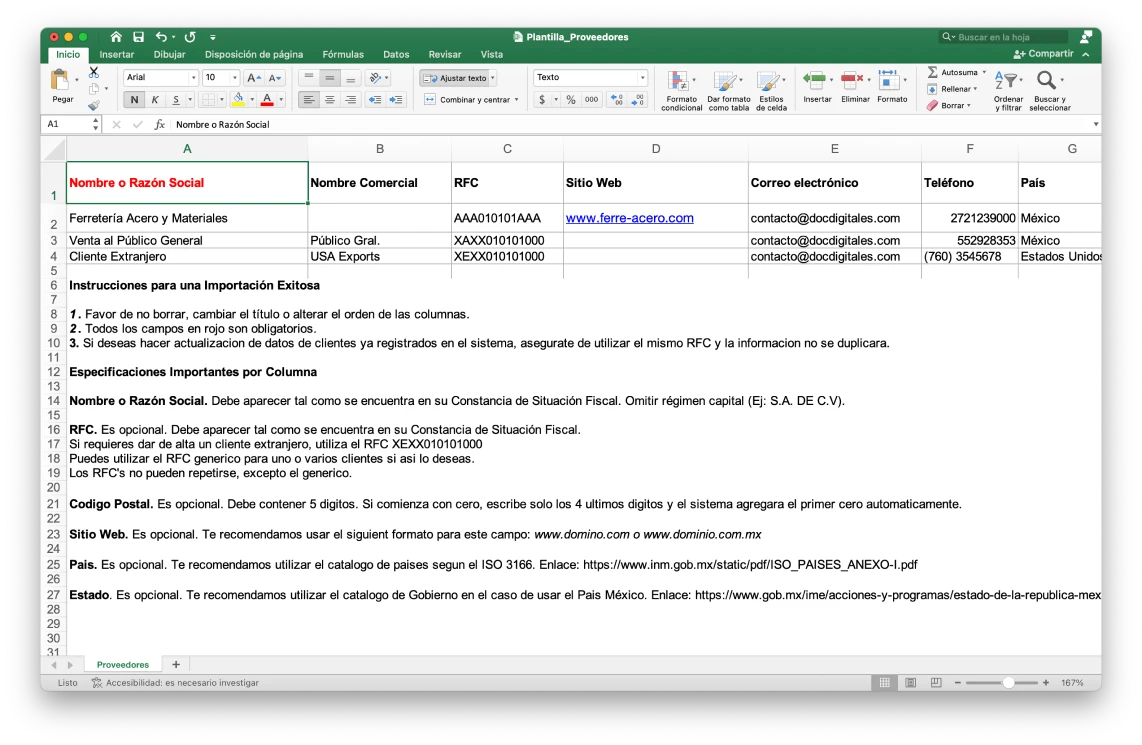Open Buscar y seleccionar
1142x745 pixels.
pyautogui.click(x=1050, y=90)
